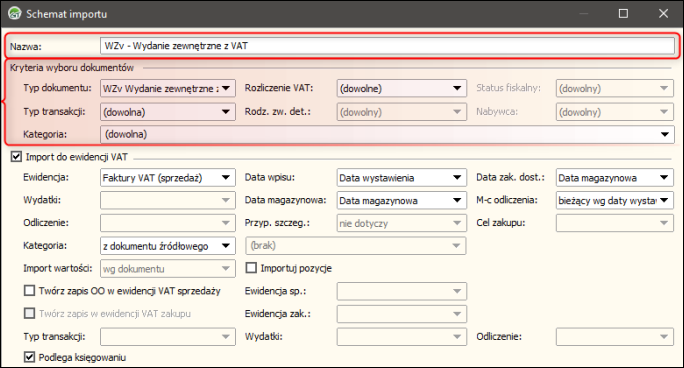
Task: Open Kategoria z dokumentu źródłowego dropdown
Action: pyautogui.click(x=168, y=246)
